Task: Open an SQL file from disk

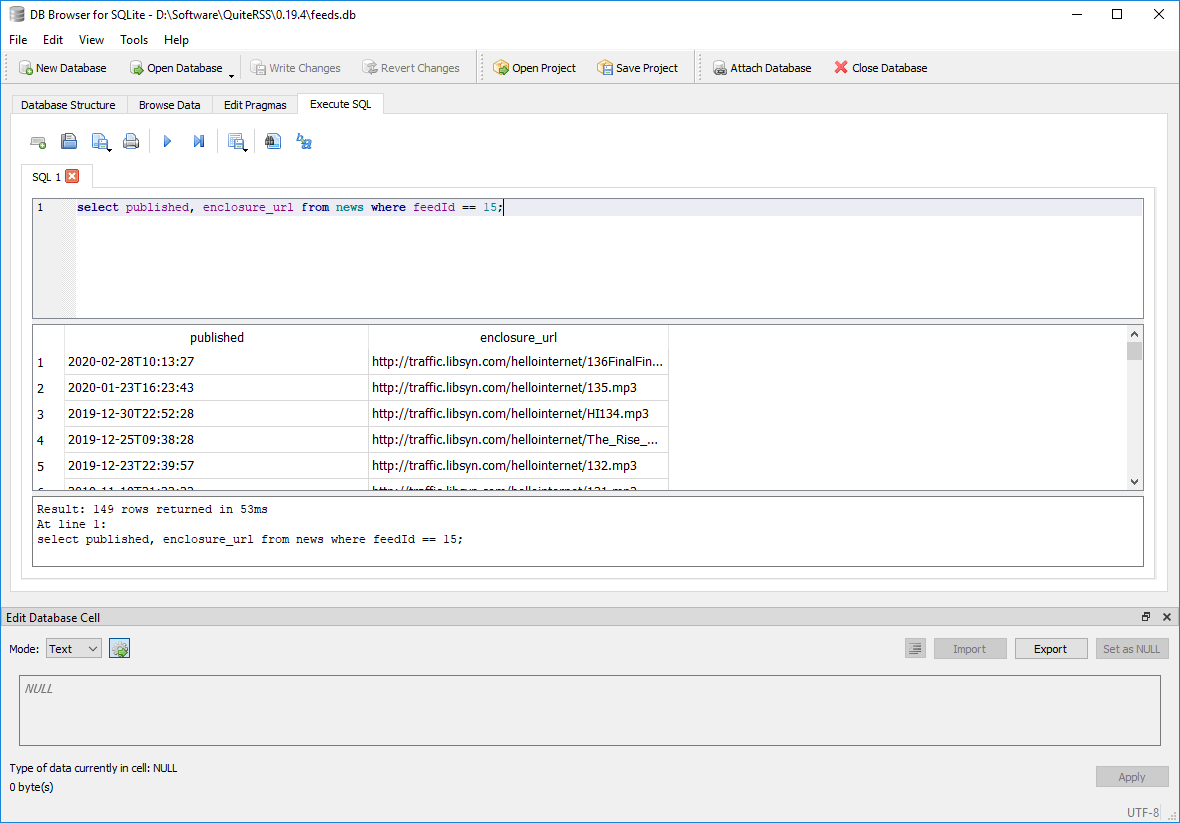Action: click(69, 141)
